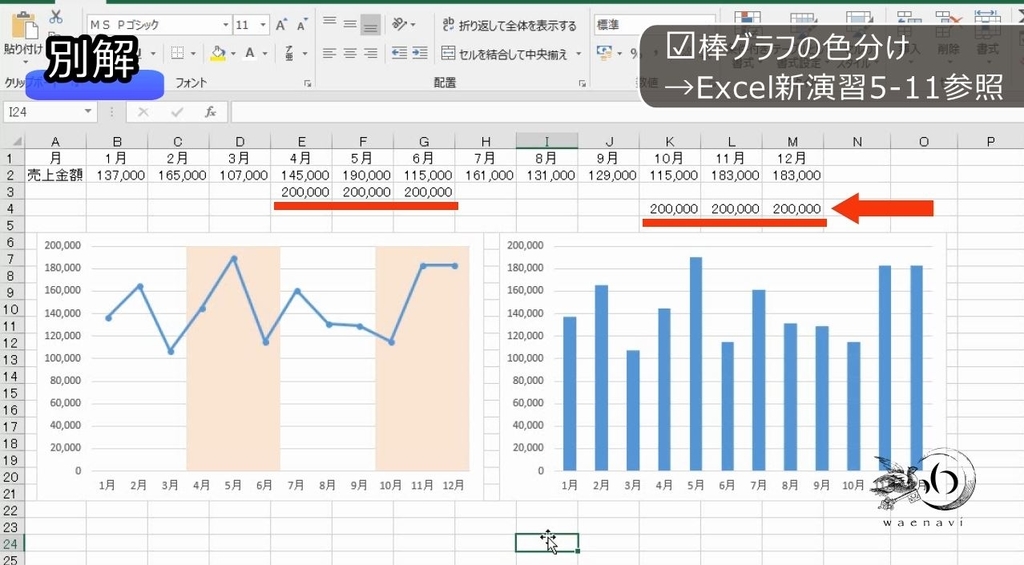Click cell D1 with 3月

(x=240, y=159)
